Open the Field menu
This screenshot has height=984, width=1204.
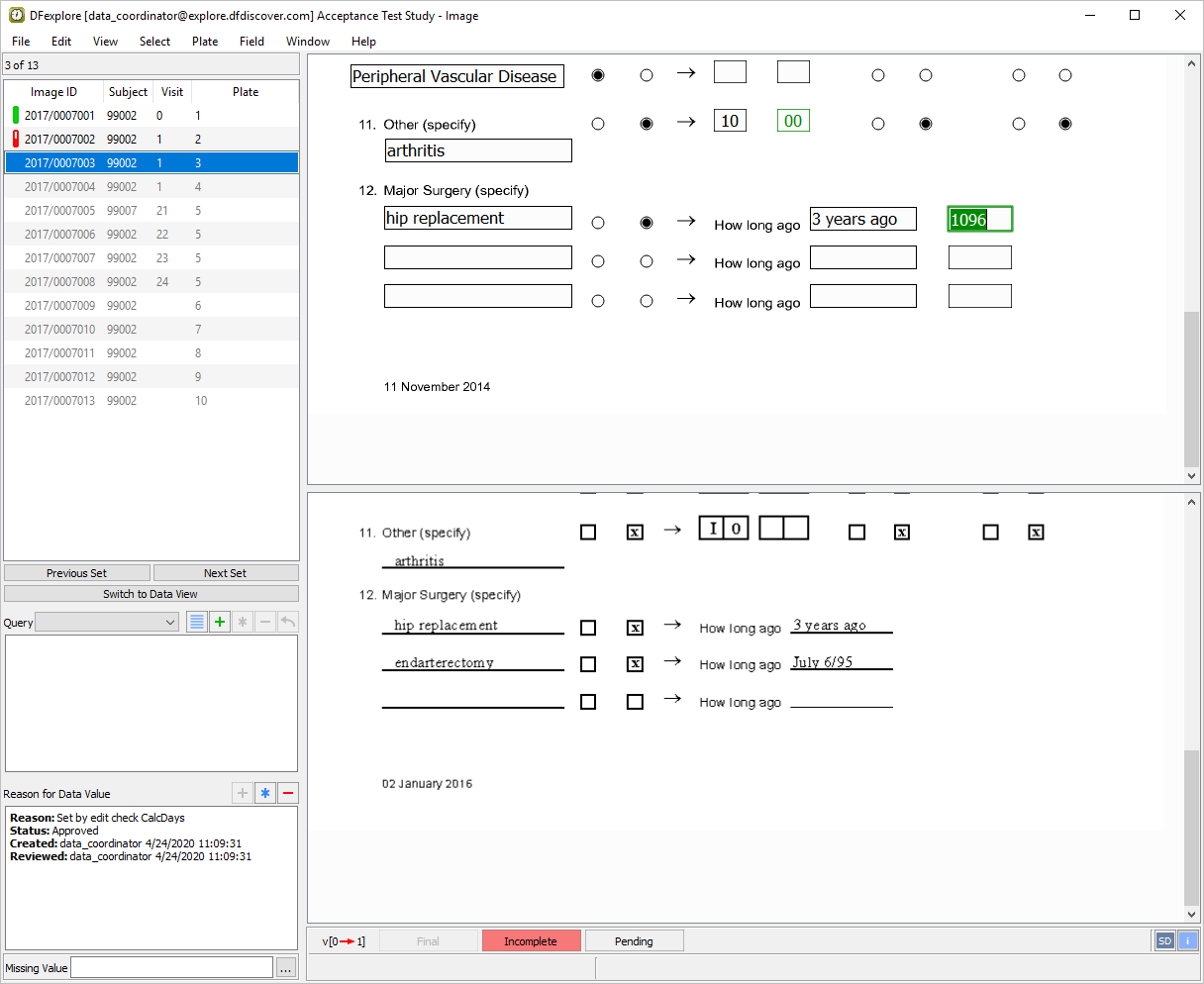pyautogui.click(x=251, y=42)
